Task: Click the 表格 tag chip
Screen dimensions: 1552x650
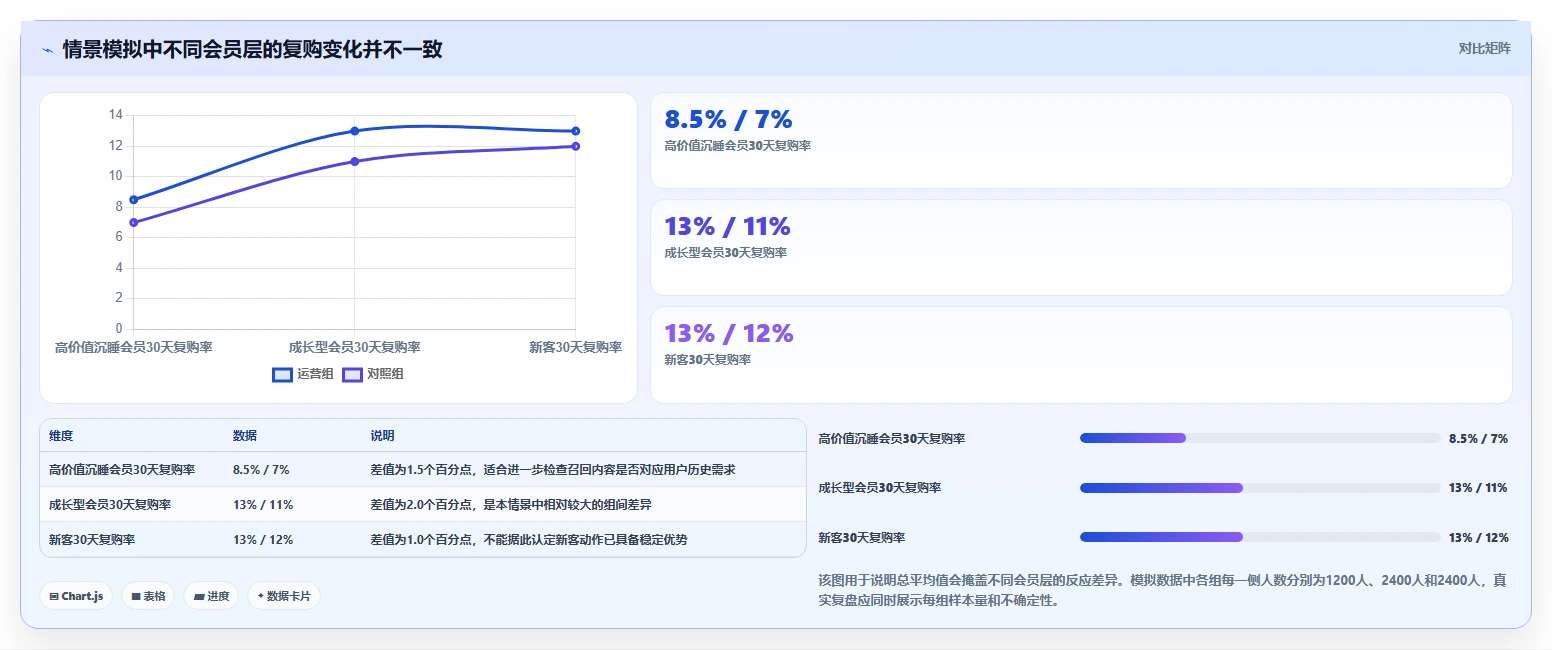Action: point(148,596)
